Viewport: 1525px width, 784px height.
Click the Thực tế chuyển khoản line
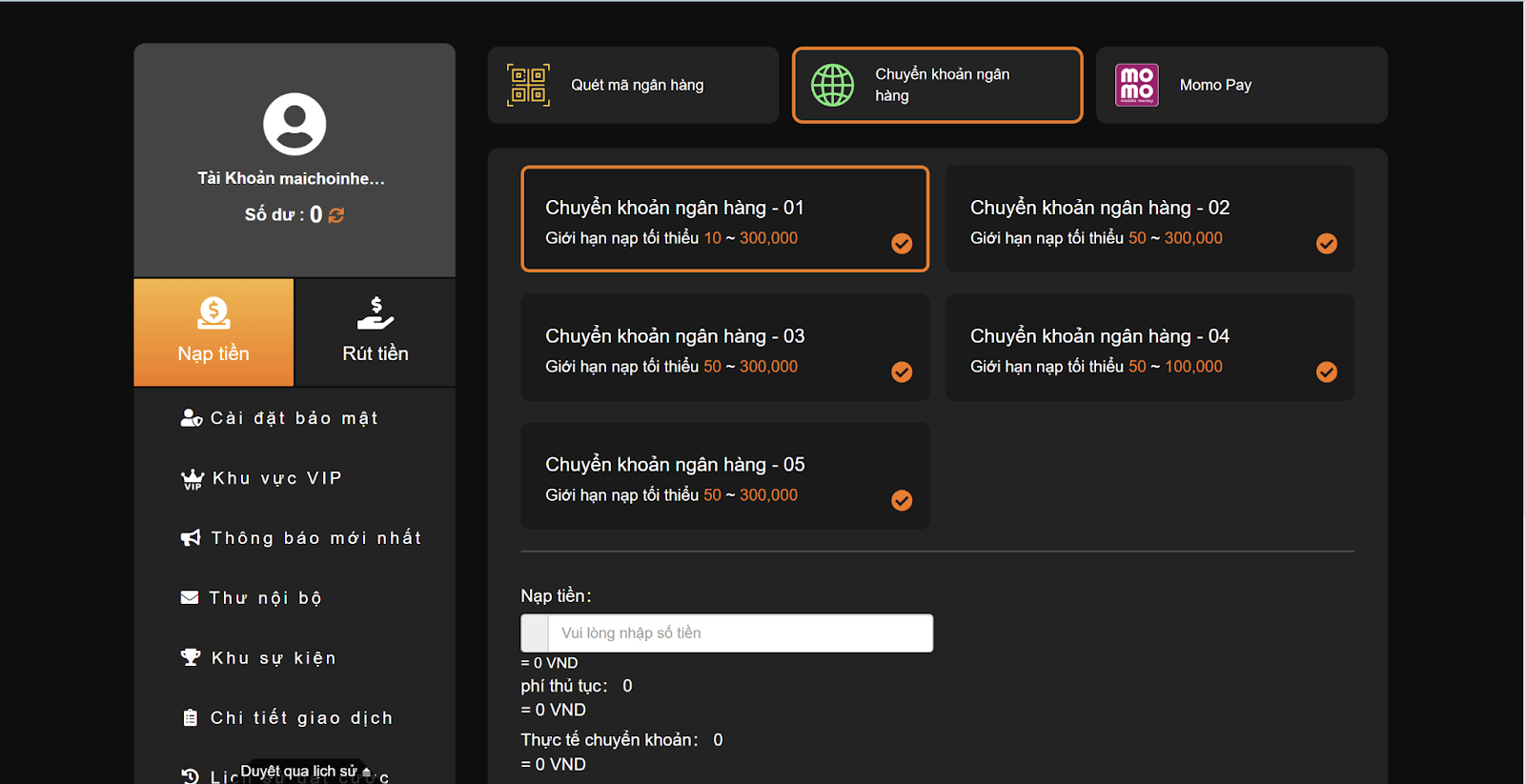(x=621, y=740)
